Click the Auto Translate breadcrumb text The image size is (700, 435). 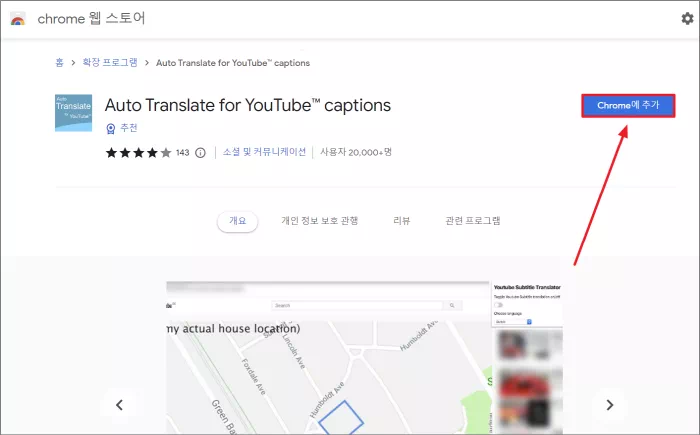[x=233, y=63]
